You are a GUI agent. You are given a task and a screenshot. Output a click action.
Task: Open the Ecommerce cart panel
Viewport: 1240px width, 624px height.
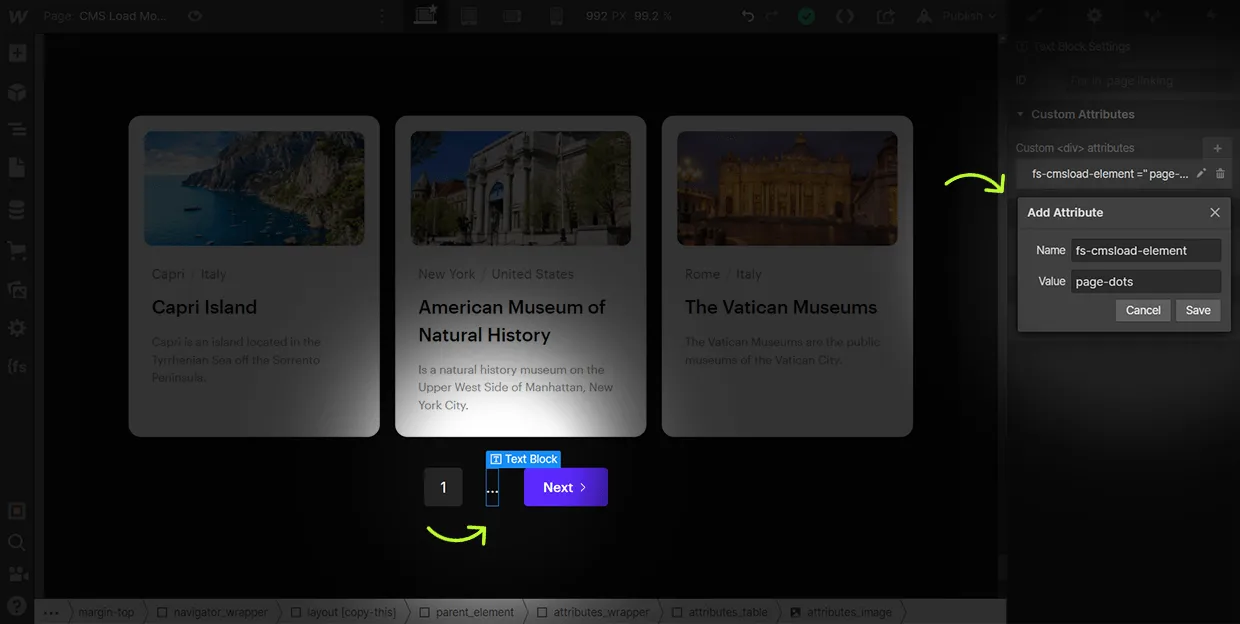click(17, 250)
